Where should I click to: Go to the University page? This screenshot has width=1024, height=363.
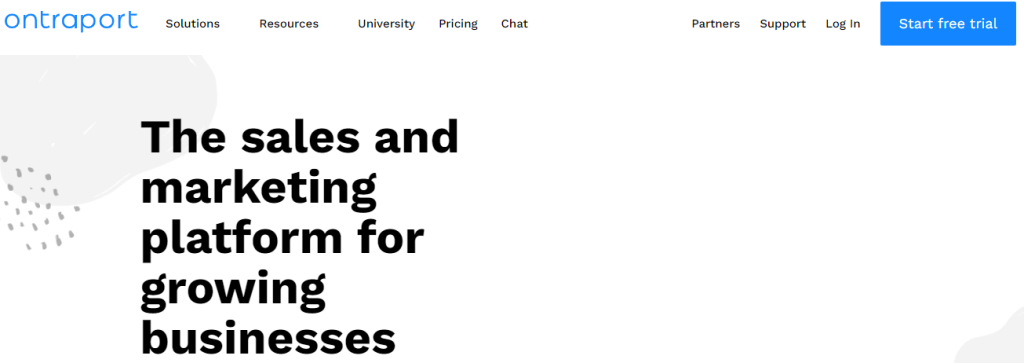point(386,24)
